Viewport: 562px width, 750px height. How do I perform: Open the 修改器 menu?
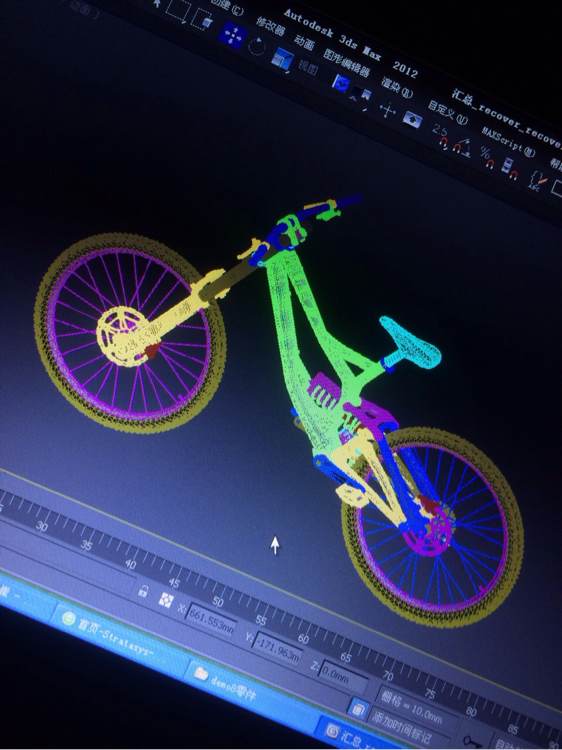coord(271,27)
